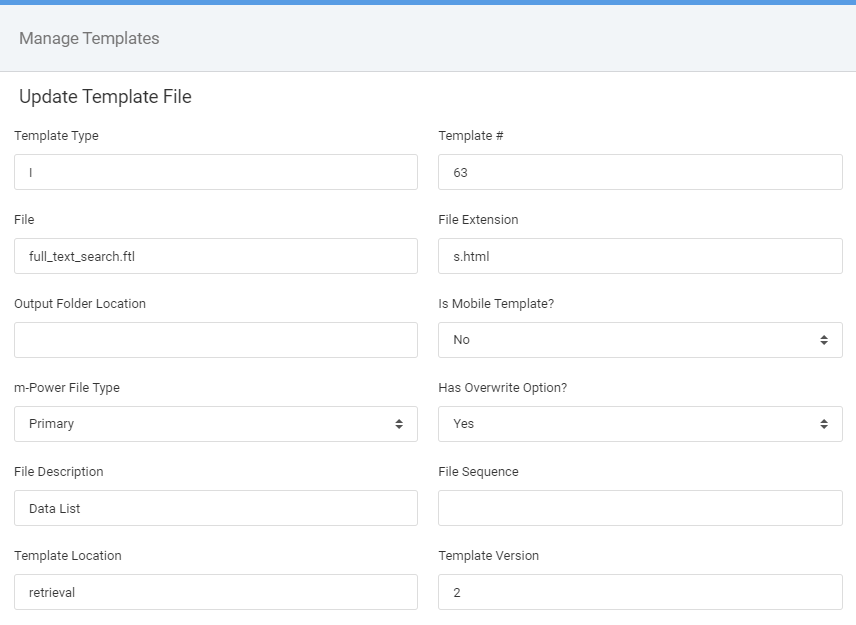Select the Template Version field

[640, 592]
